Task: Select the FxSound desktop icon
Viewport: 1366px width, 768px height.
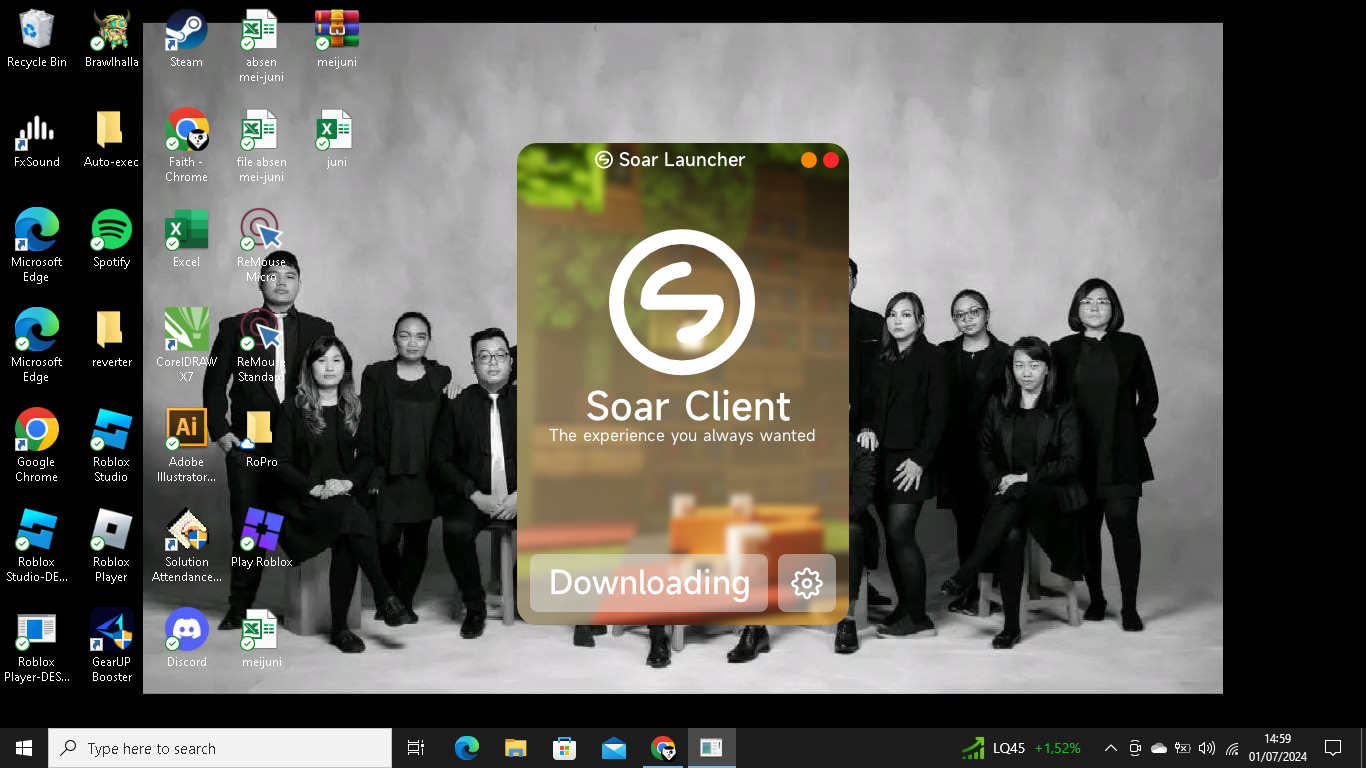Action: (37, 139)
